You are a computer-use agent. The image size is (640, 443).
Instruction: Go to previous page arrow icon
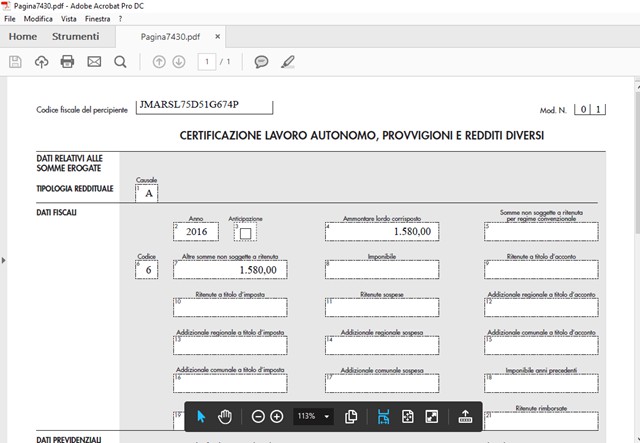[x=159, y=62]
